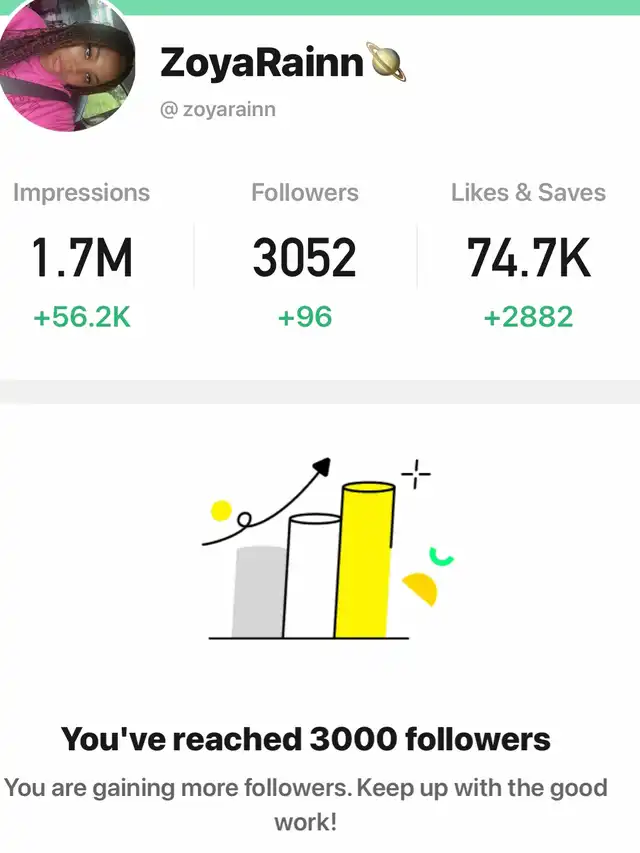Tap the @zoyarainn username handle
The width and height of the screenshot is (640, 853).
click(218, 109)
